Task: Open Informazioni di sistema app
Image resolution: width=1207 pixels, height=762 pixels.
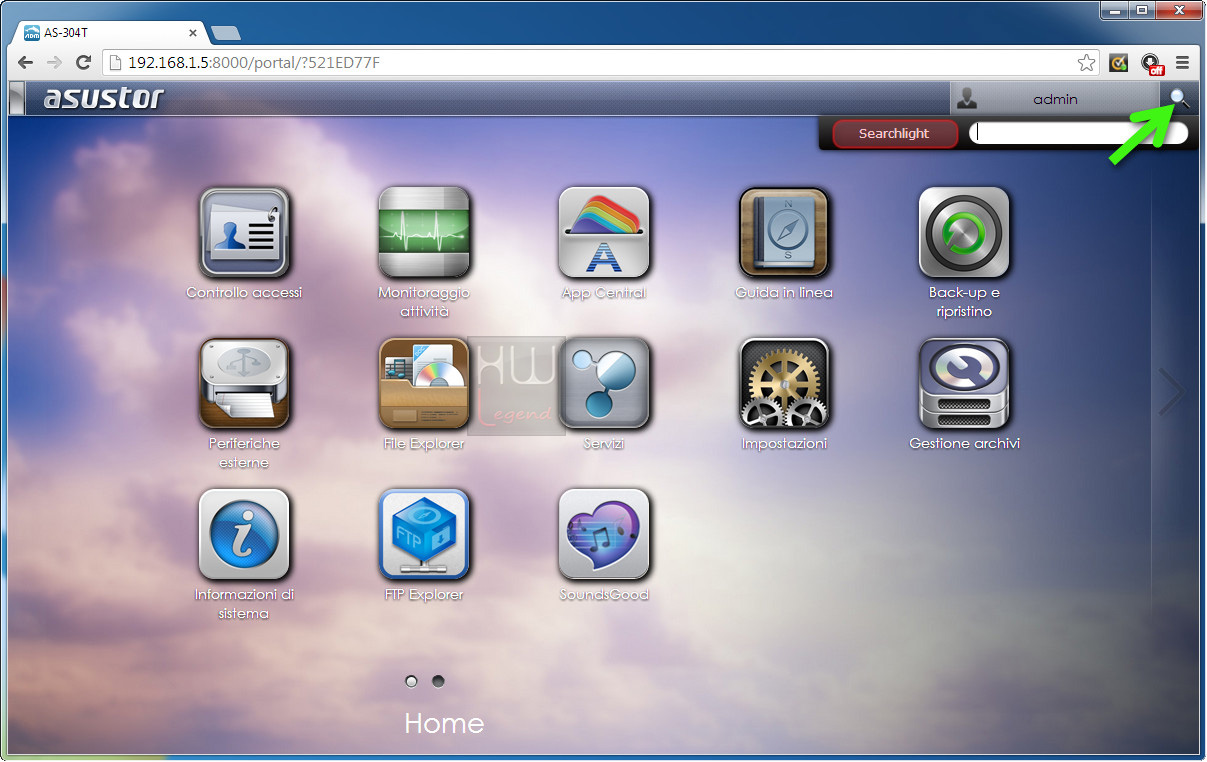Action: tap(244, 534)
